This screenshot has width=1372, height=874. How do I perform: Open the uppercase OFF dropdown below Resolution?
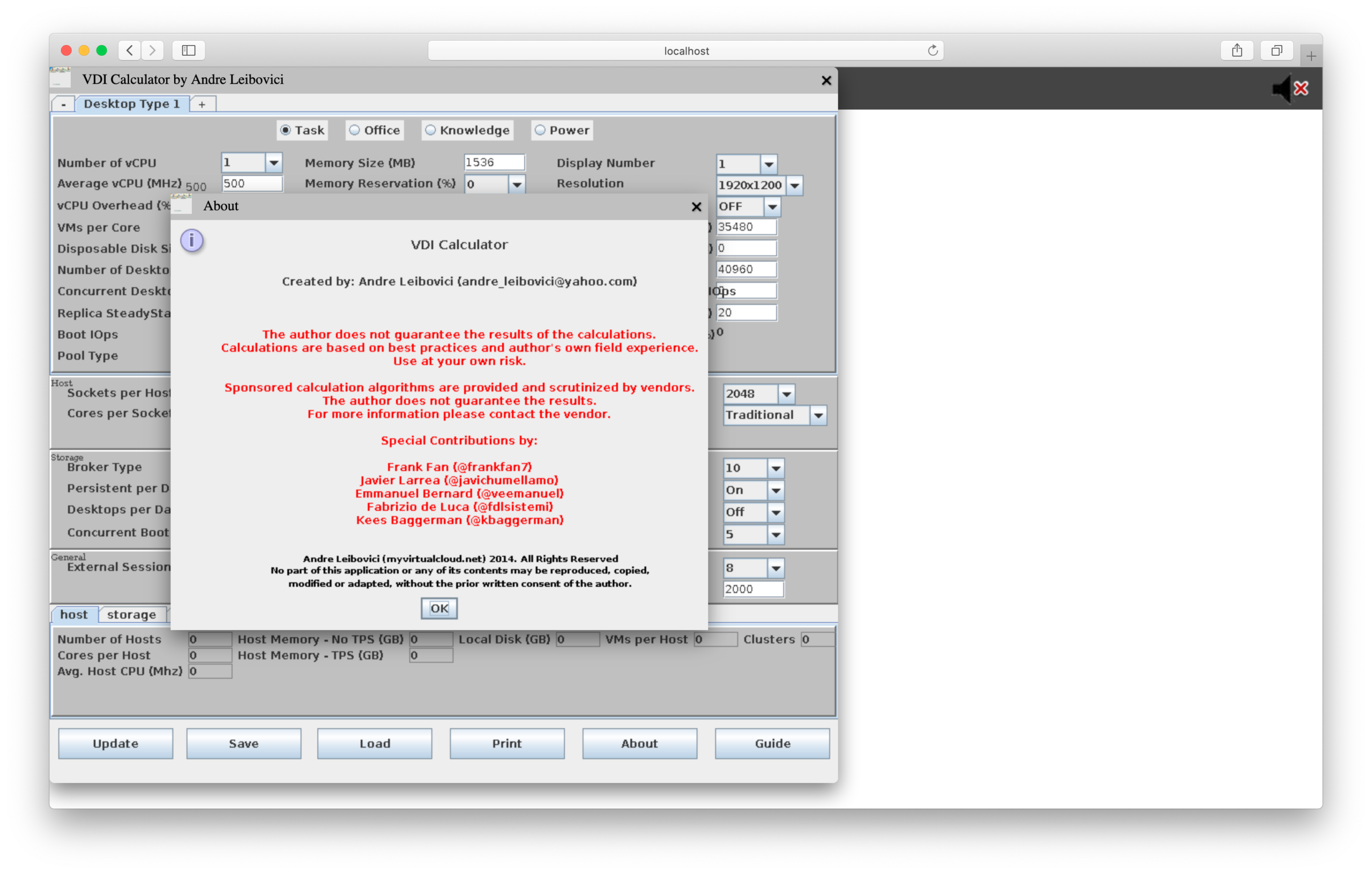point(772,207)
